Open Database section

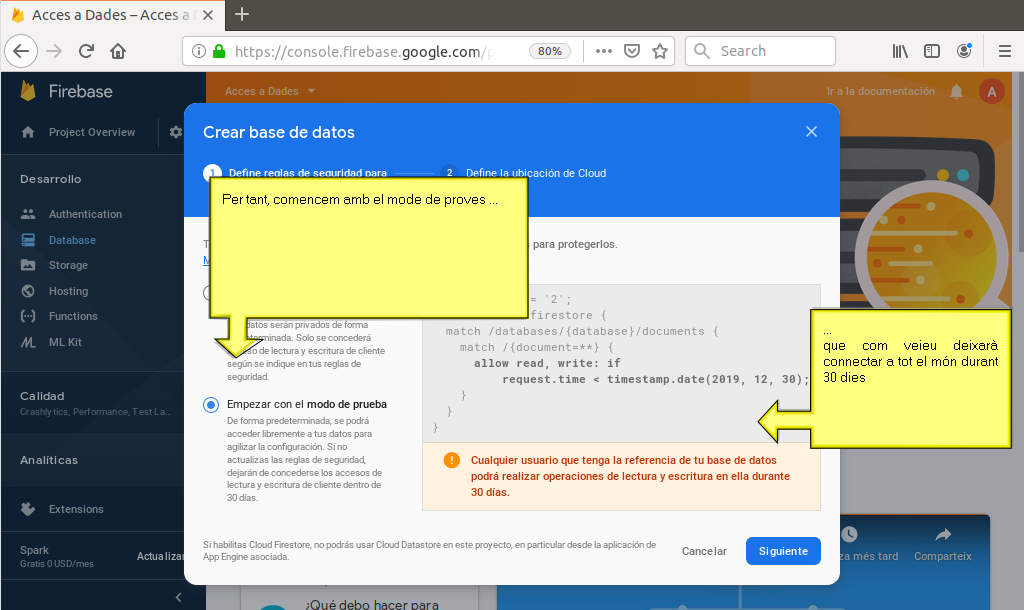pos(72,240)
